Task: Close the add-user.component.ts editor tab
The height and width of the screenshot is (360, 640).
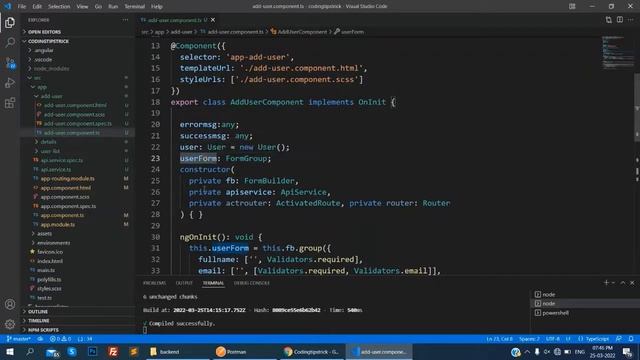Action: (x=213, y=20)
